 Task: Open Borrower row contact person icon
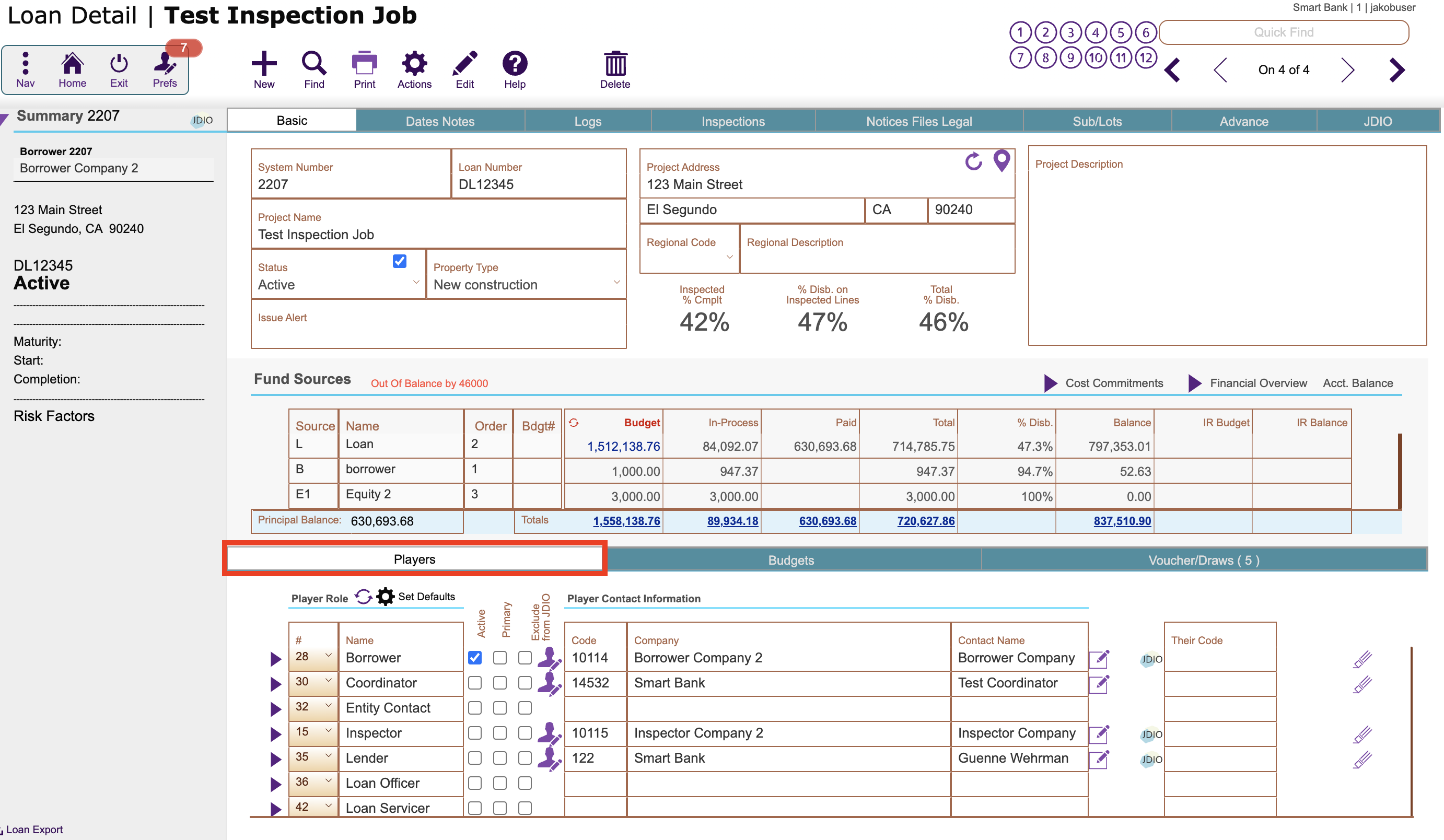[550, 658]
